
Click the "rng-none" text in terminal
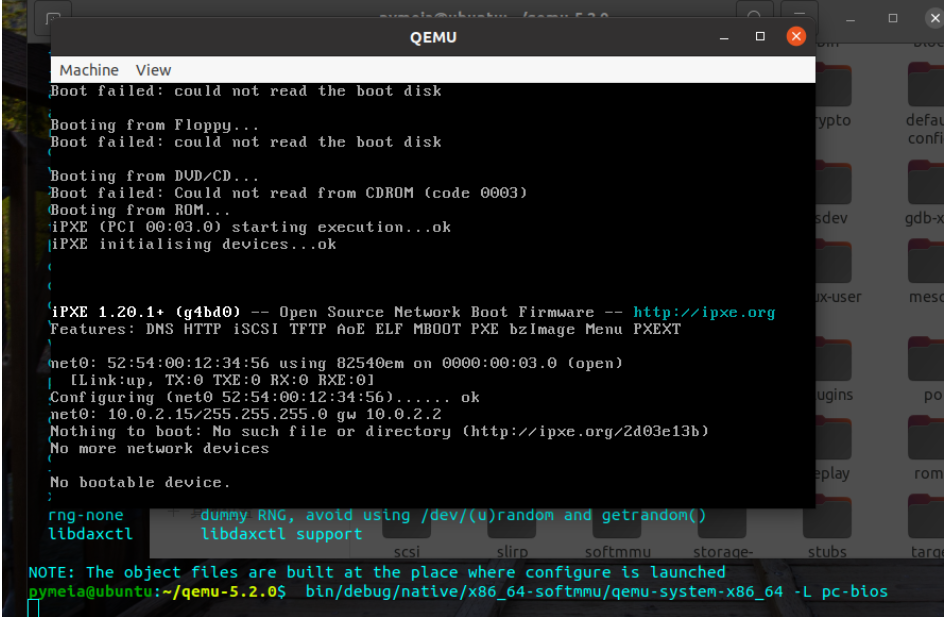pos(86,515)
